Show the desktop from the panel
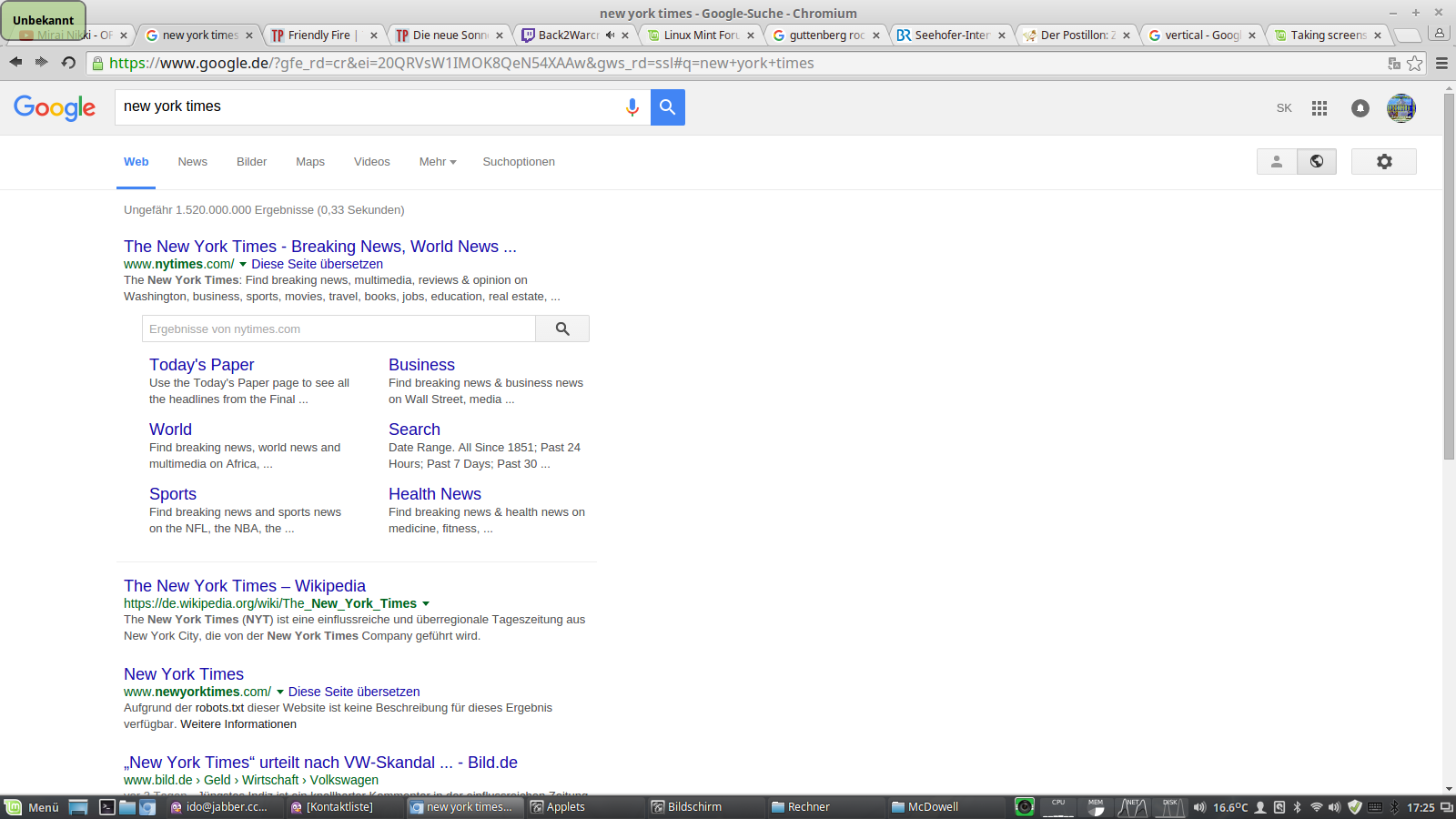 tap(78, 807)
